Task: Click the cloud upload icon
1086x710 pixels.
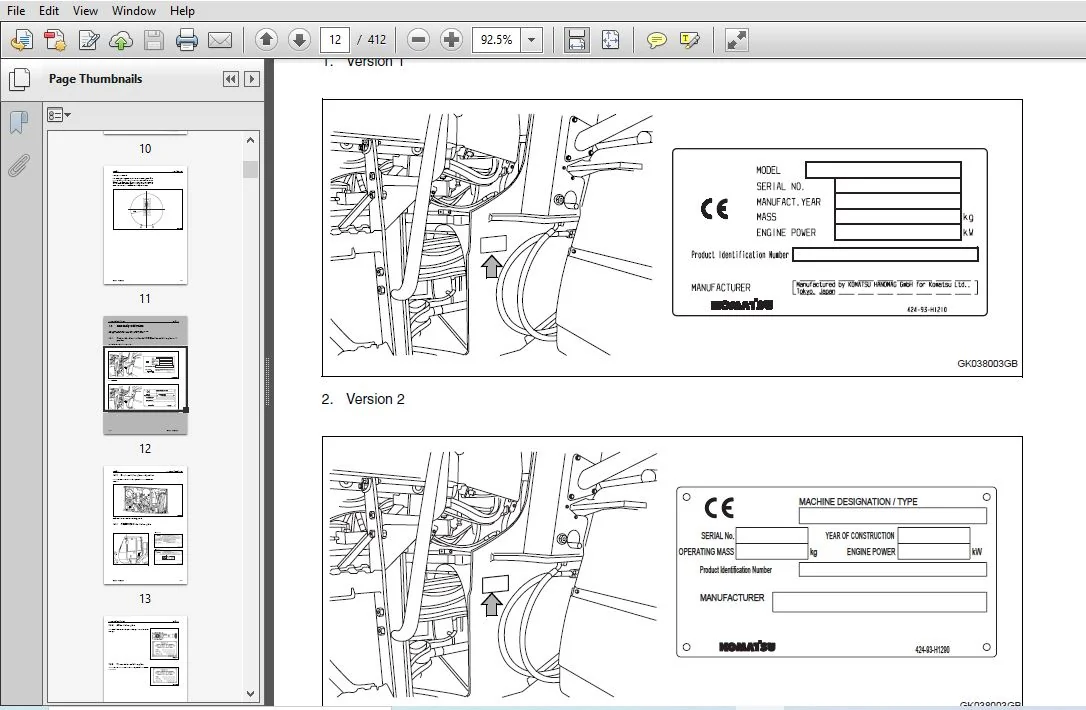Action: pos(121,40)
